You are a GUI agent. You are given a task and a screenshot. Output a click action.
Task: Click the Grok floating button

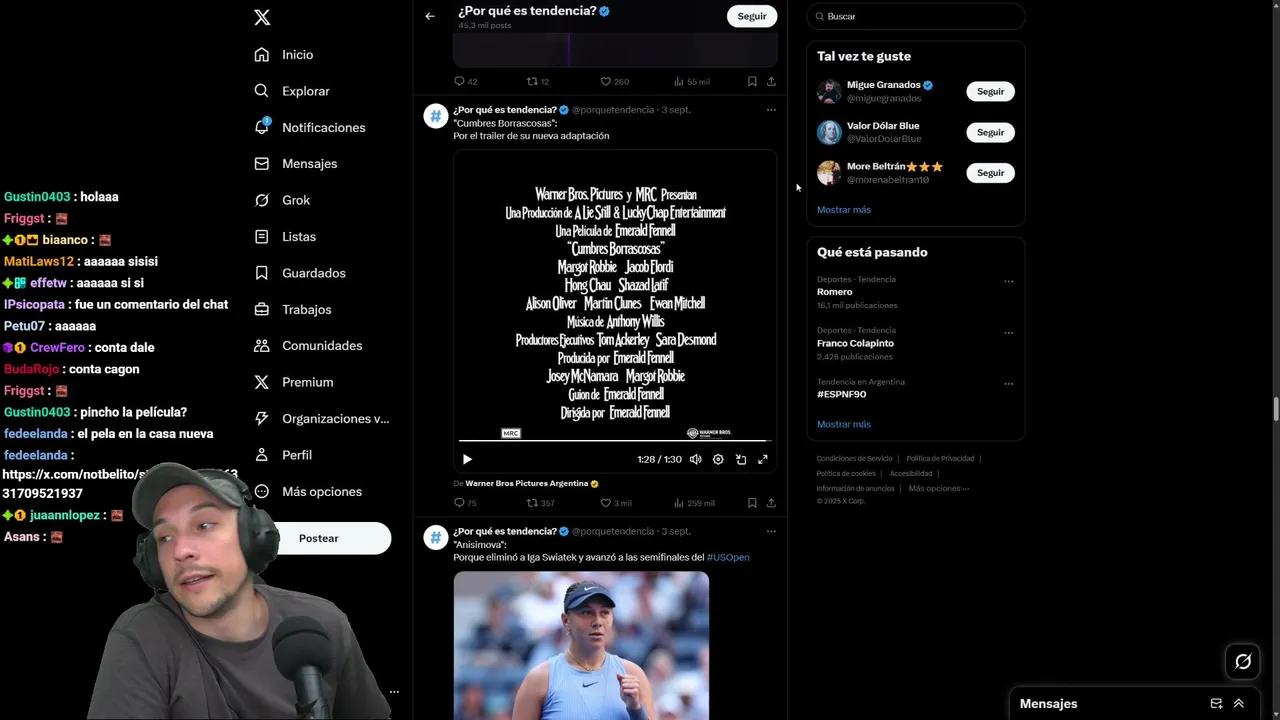[x=1243, y=661]
